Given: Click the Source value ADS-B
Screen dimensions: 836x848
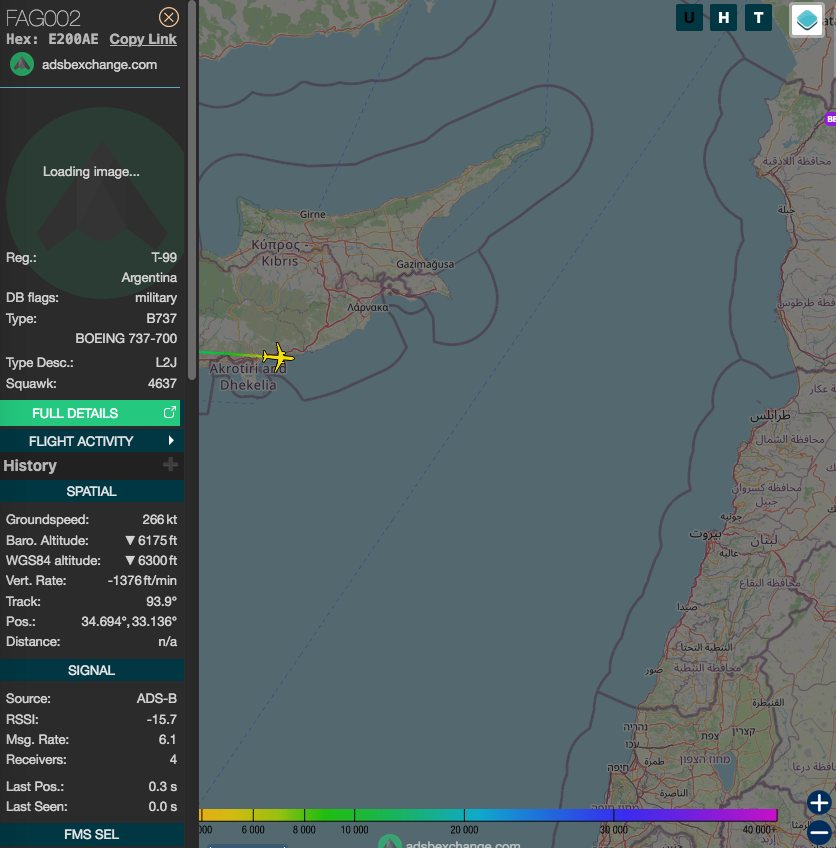Looking at the screenshot, I should tap(157, 698).
